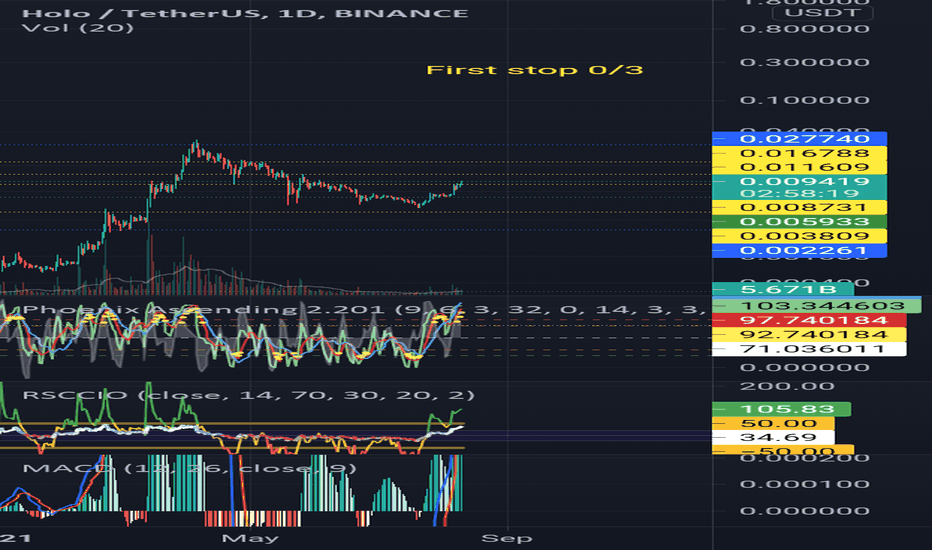Image resolution: width=932 pixels, height=550 pixels.
Task: Click the Holo / TetherUS symbol title
Action: (245, 13)
